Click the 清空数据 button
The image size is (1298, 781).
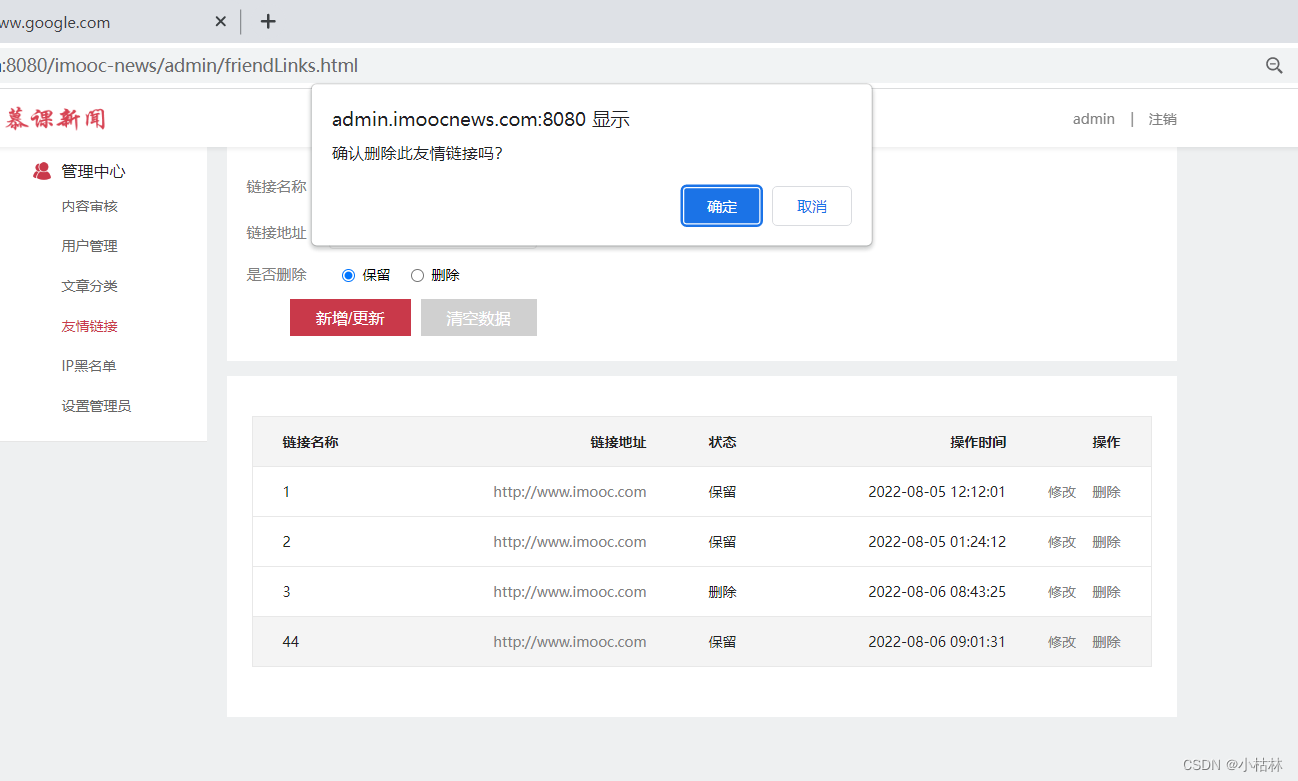(478, 316)
